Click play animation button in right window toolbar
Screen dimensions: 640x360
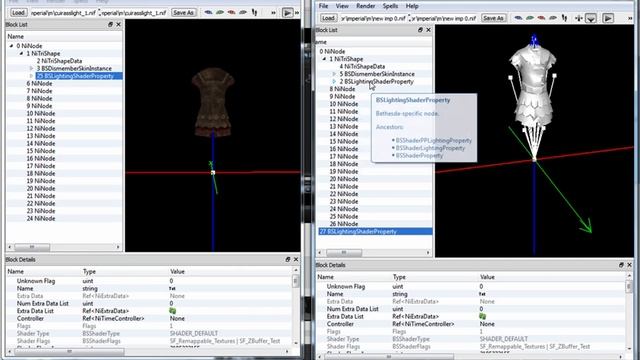point(608,18)
